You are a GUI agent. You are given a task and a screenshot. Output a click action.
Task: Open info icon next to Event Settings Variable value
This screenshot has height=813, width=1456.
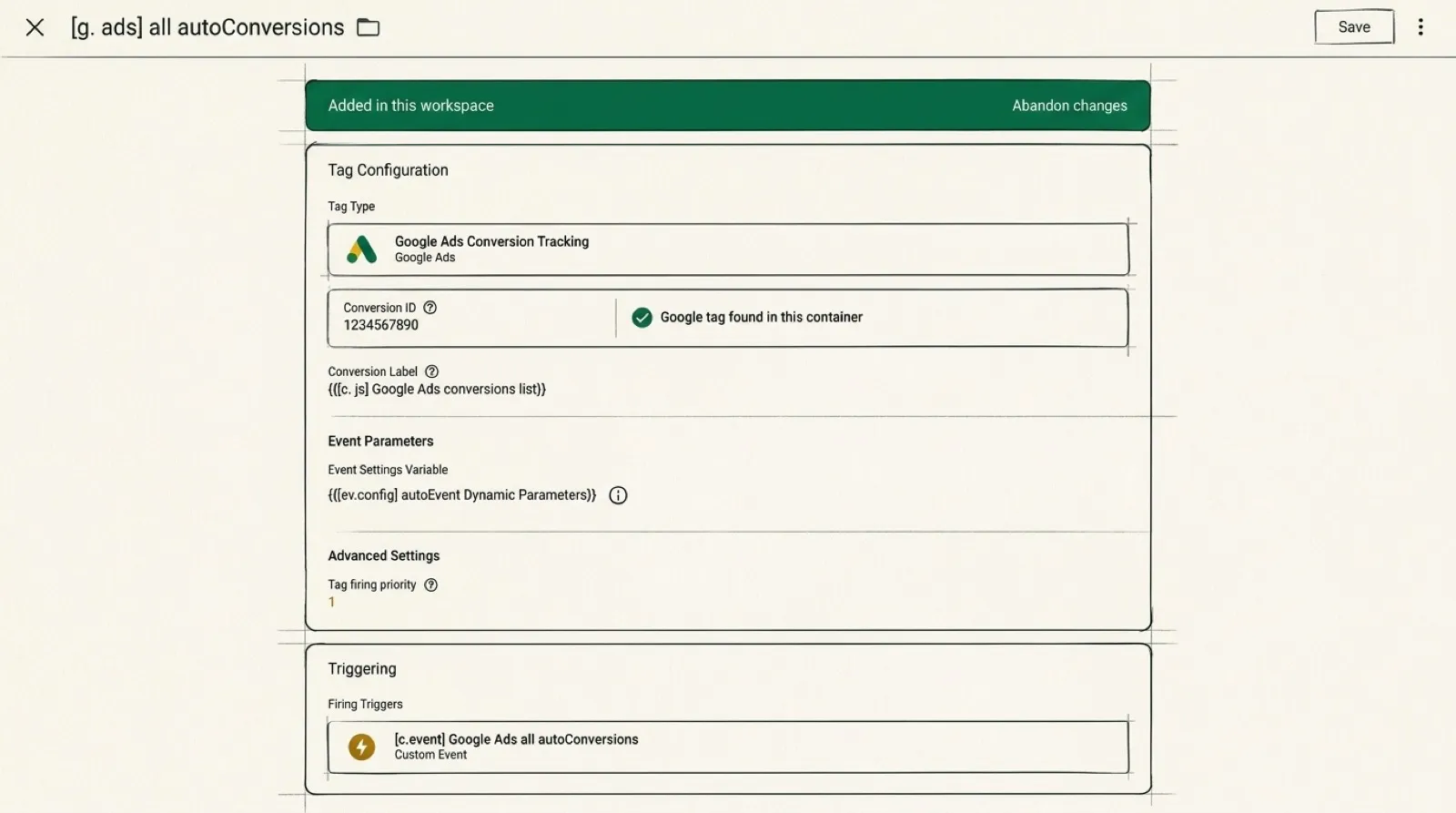pos(618,495)
